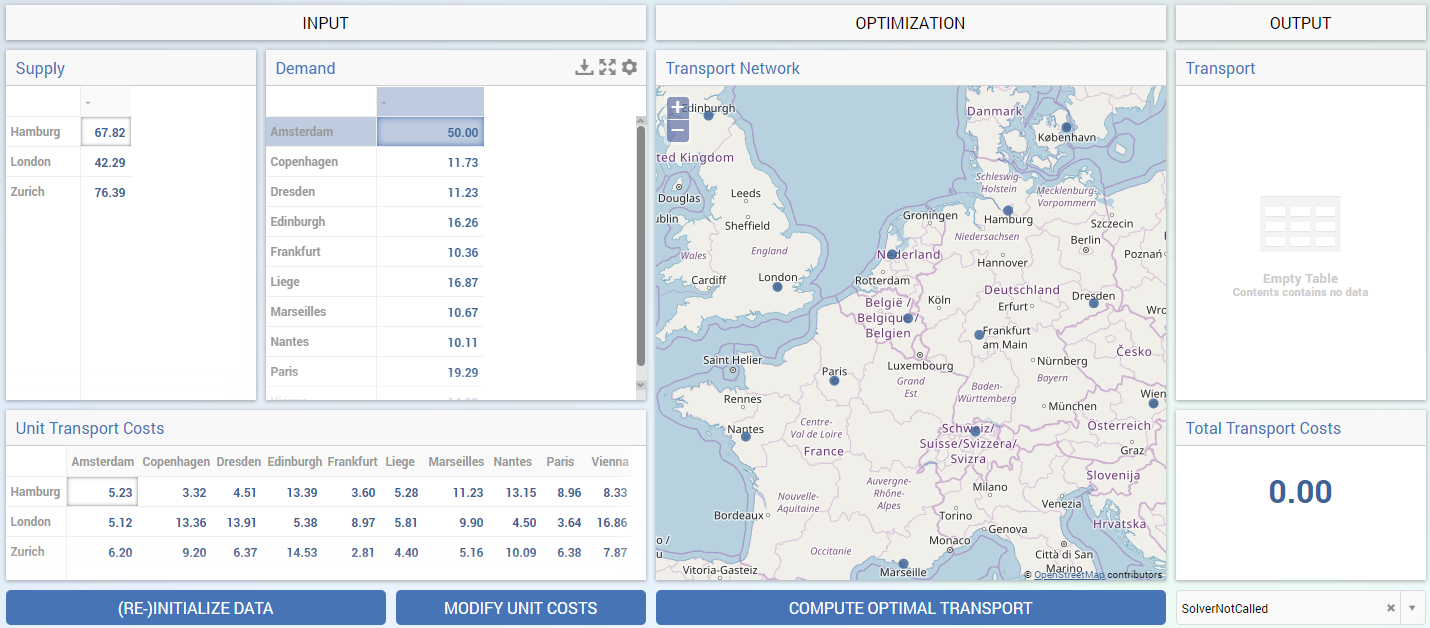Select Hamburg to Marseilles cost 11.23
The image size is (1430, 628).
(x=456, y=492)
